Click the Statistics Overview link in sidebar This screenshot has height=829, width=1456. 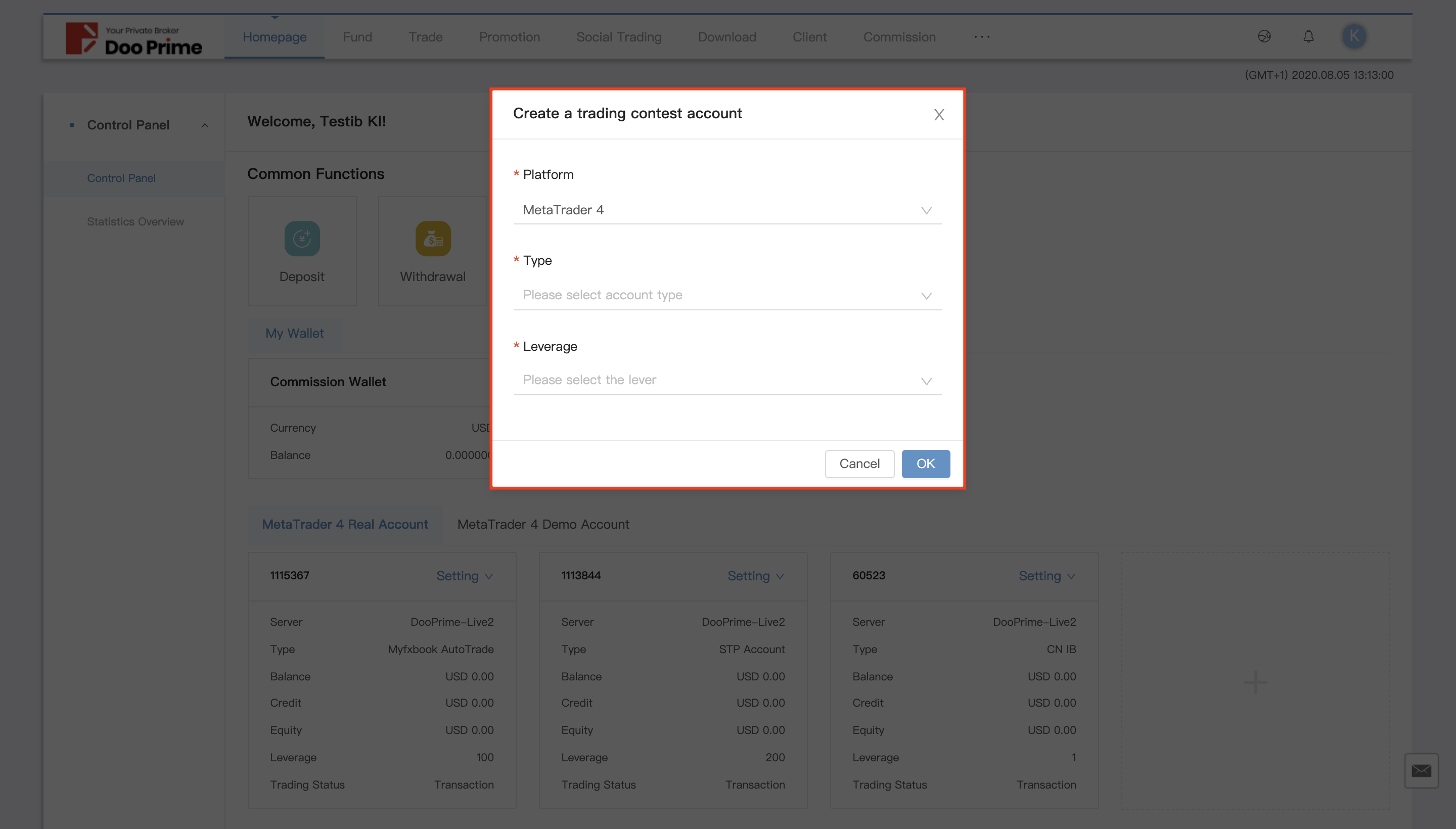(135, 221)
